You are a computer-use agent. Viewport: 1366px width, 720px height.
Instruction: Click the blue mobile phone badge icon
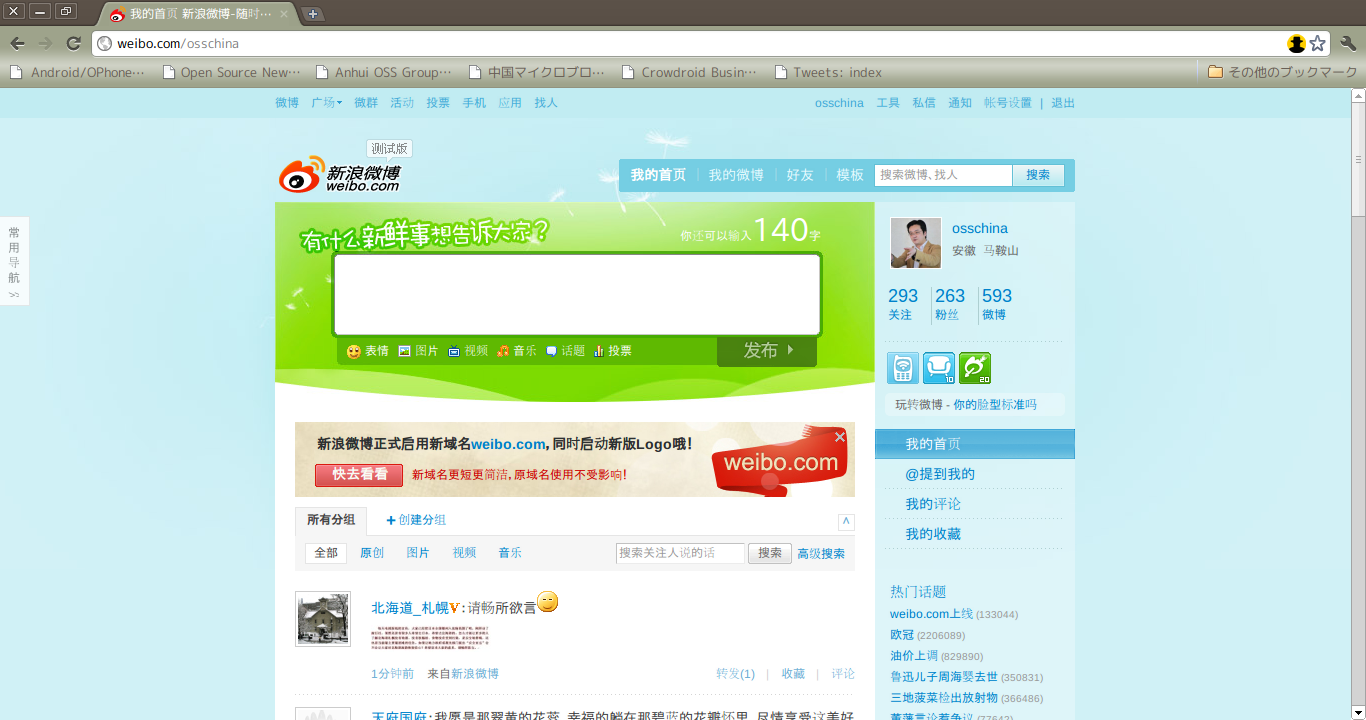[903, 368]
